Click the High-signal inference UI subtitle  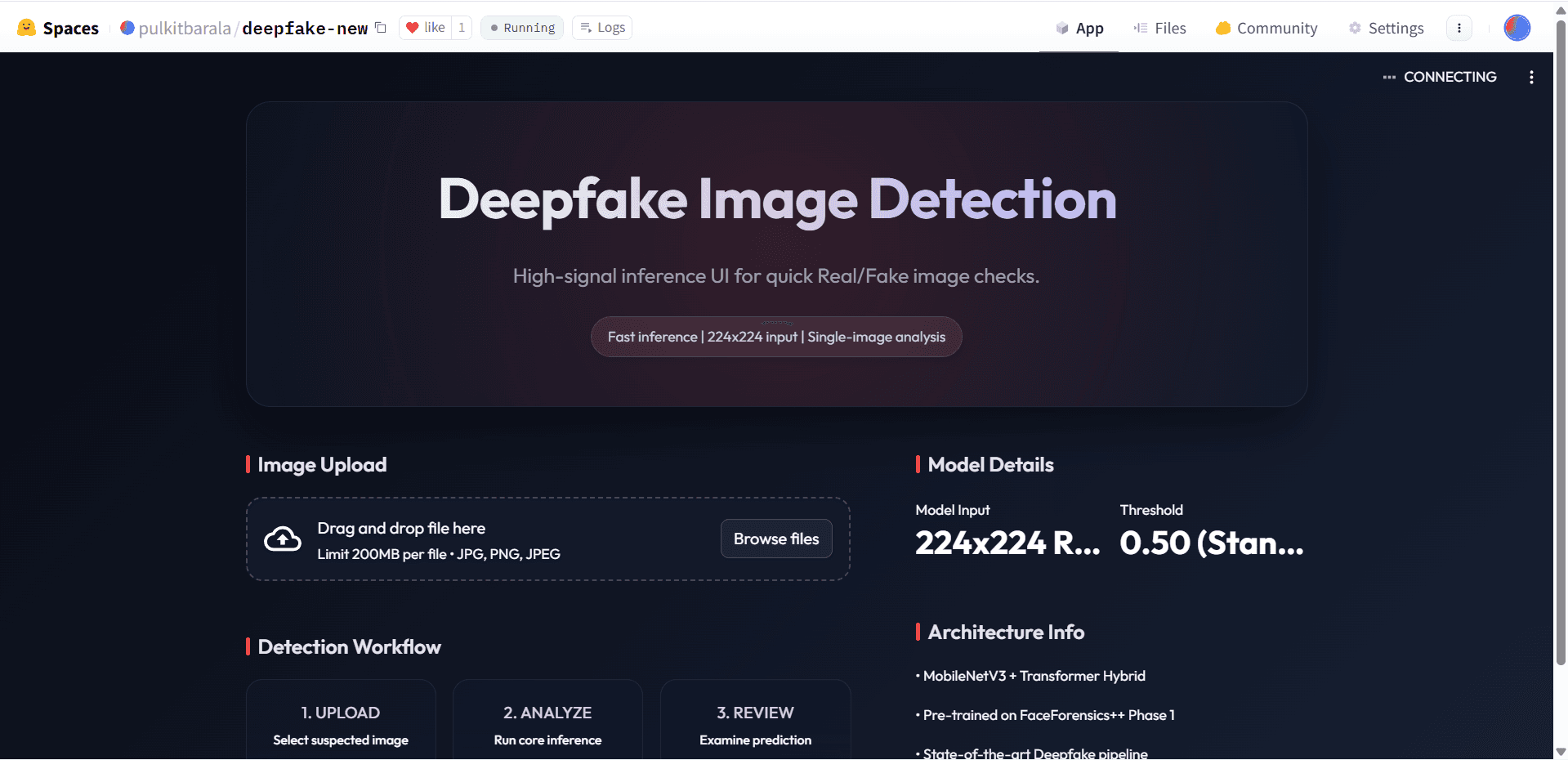click(x=776, y=276)
